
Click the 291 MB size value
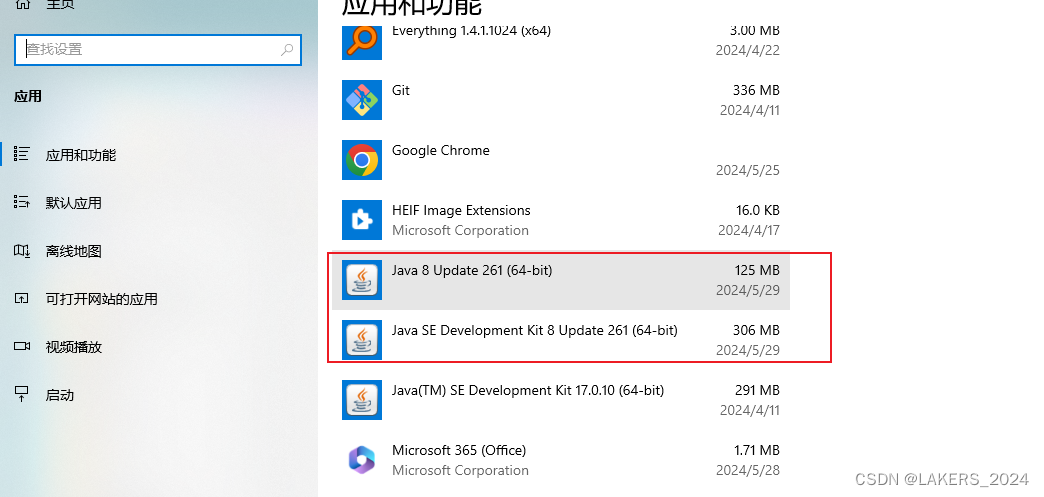pos(756,390)
